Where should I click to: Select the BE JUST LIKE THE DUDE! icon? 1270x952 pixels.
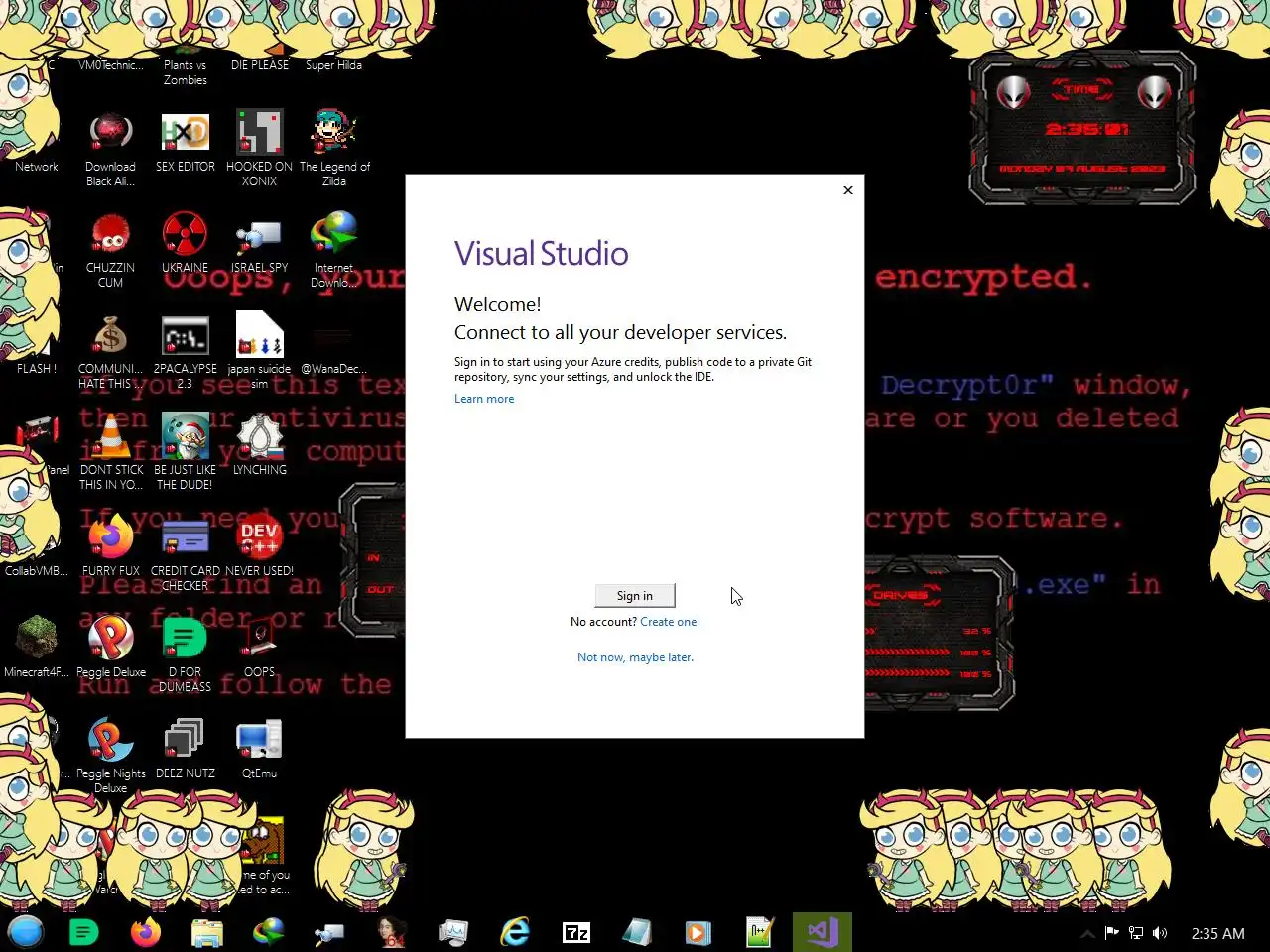(x=185, y=452)
